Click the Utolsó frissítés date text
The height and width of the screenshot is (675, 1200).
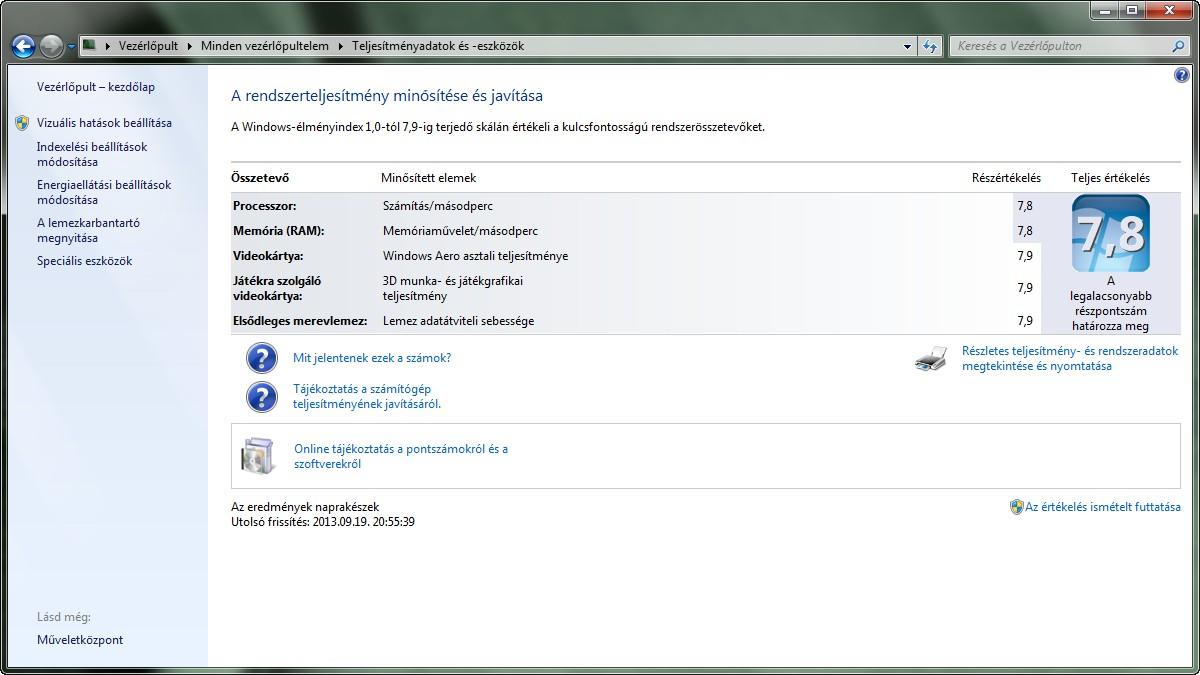pos(323,522)
